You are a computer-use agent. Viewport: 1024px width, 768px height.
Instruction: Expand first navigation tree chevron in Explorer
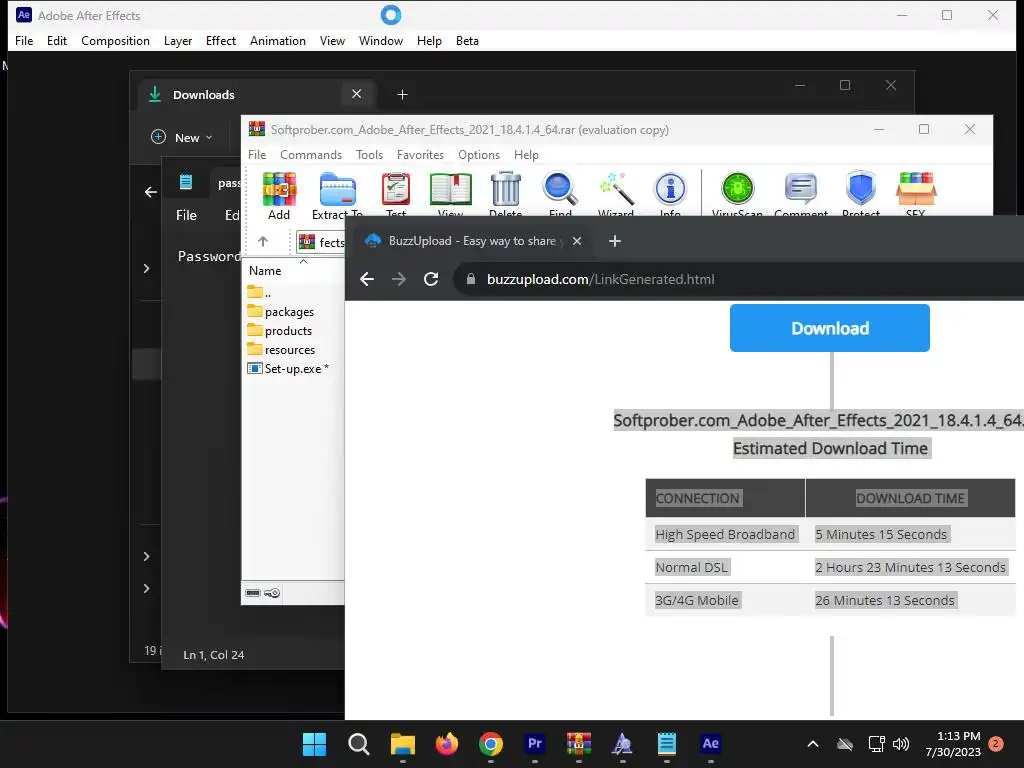coord(146,268)
